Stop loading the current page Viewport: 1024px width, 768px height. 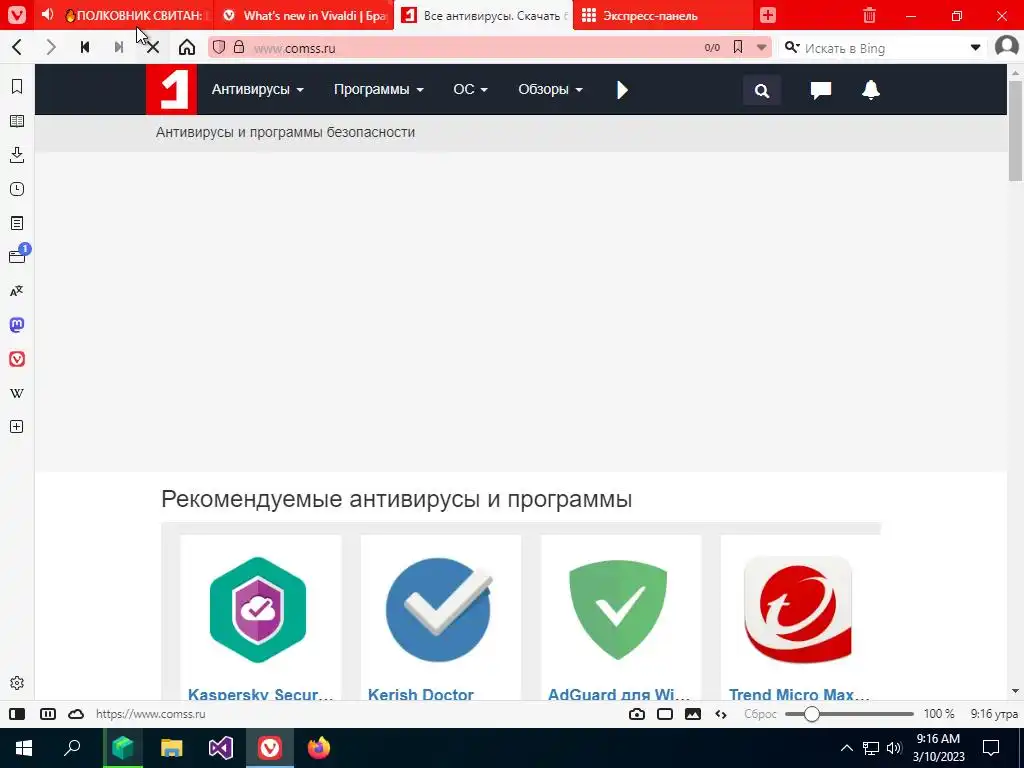(x=153, y=47)
